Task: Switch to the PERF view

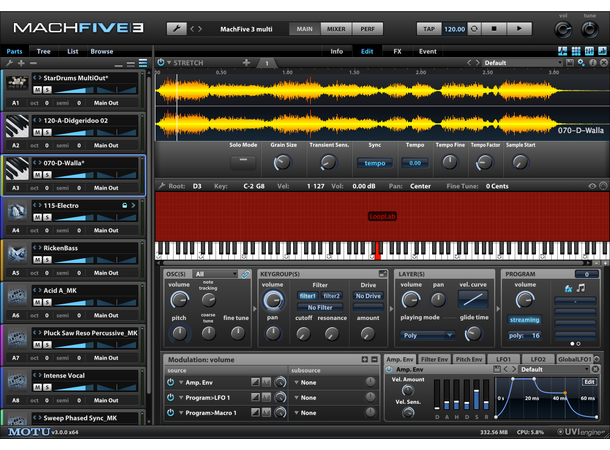Action: pos(367,29)
